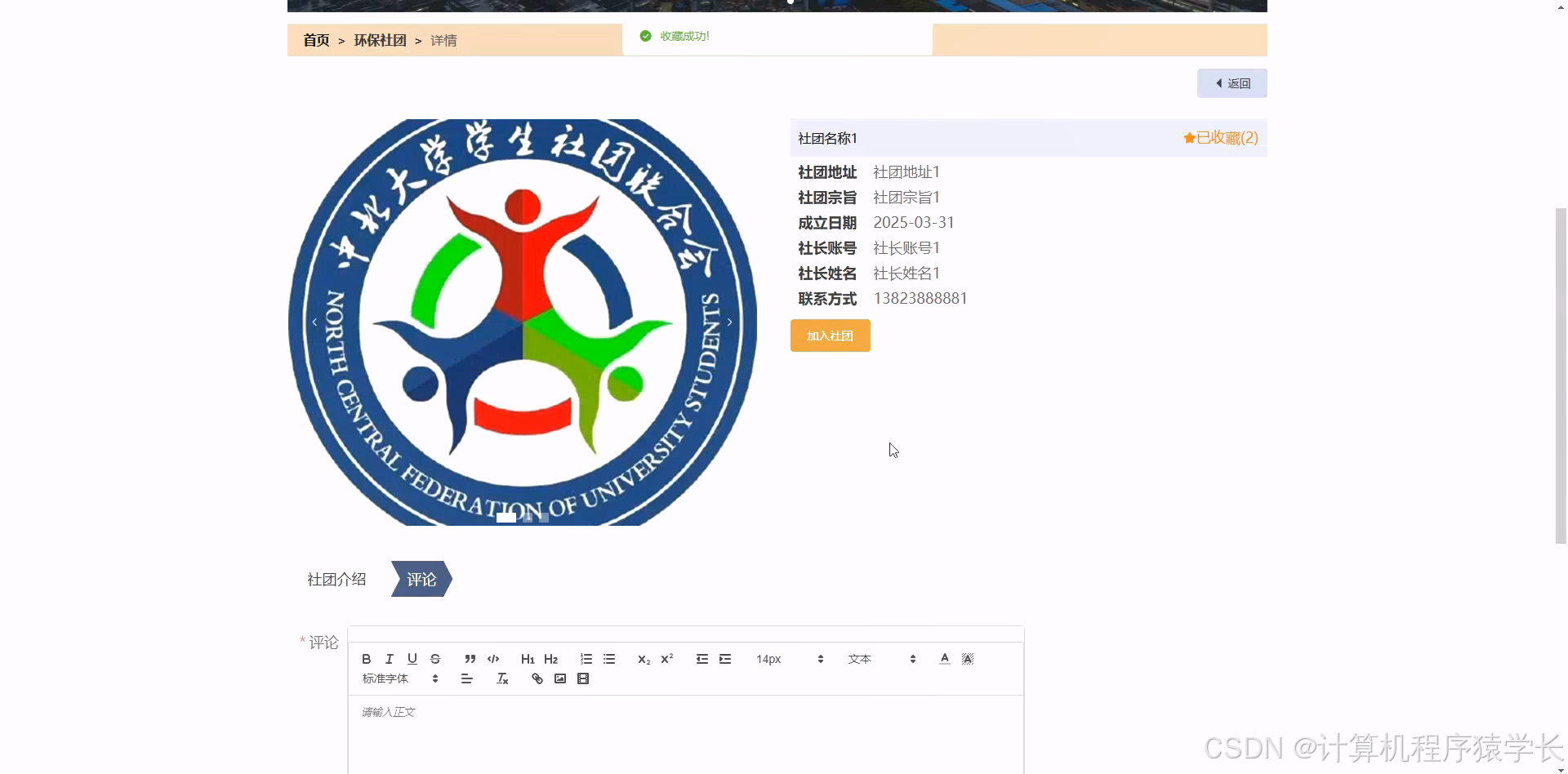The height and width of the screenshot is (774, 1568).
Task: Click the founding date 2025-03-31
Action: pos(914,222)
